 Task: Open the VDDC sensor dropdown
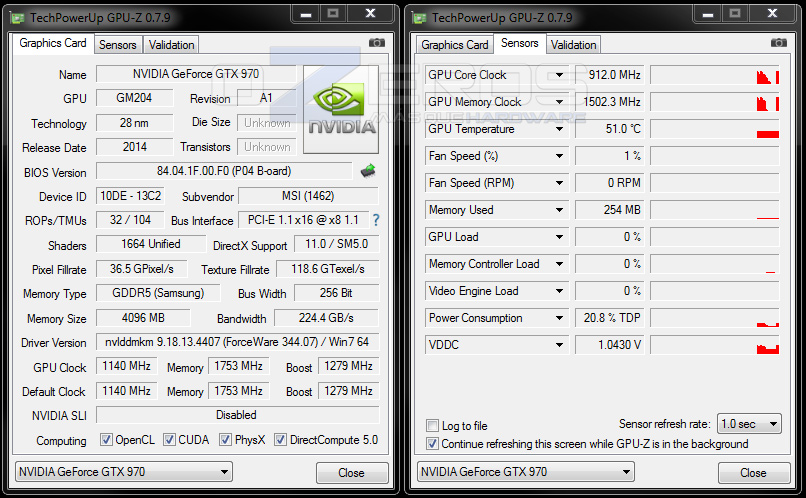click(x=559, y=345)
